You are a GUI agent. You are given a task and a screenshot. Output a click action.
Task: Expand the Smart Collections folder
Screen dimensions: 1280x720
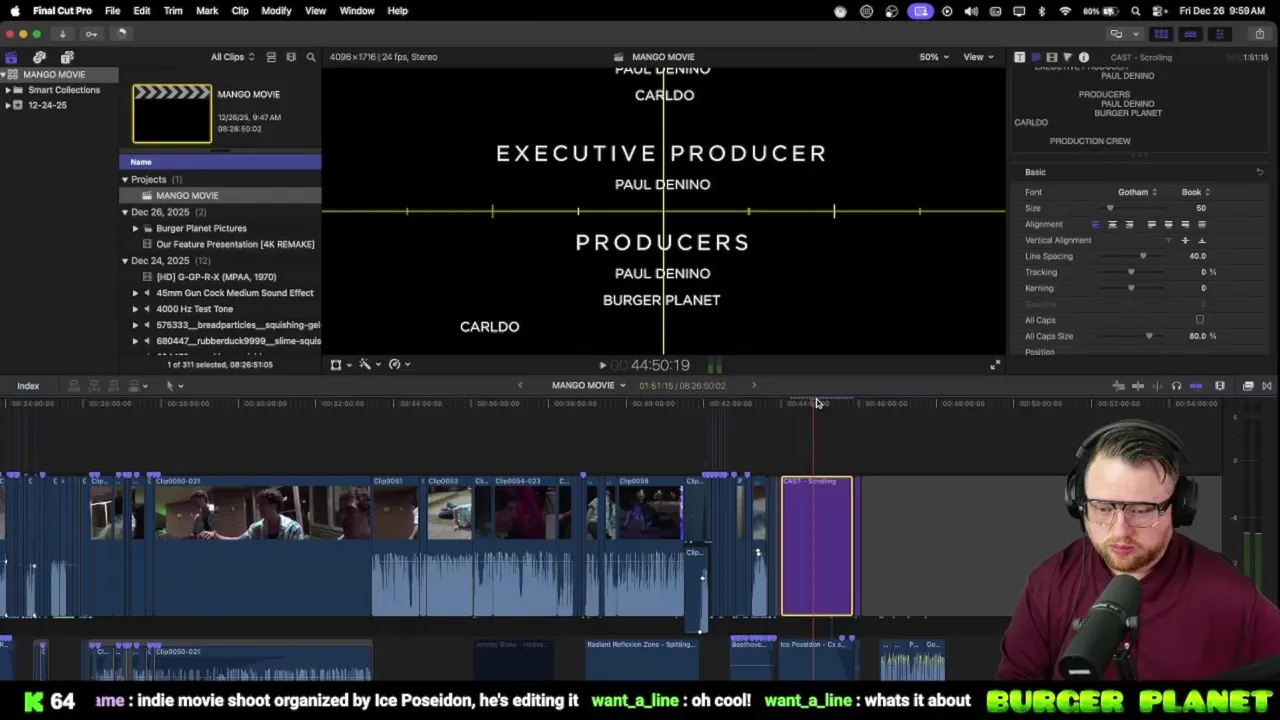tap(8, 90)
